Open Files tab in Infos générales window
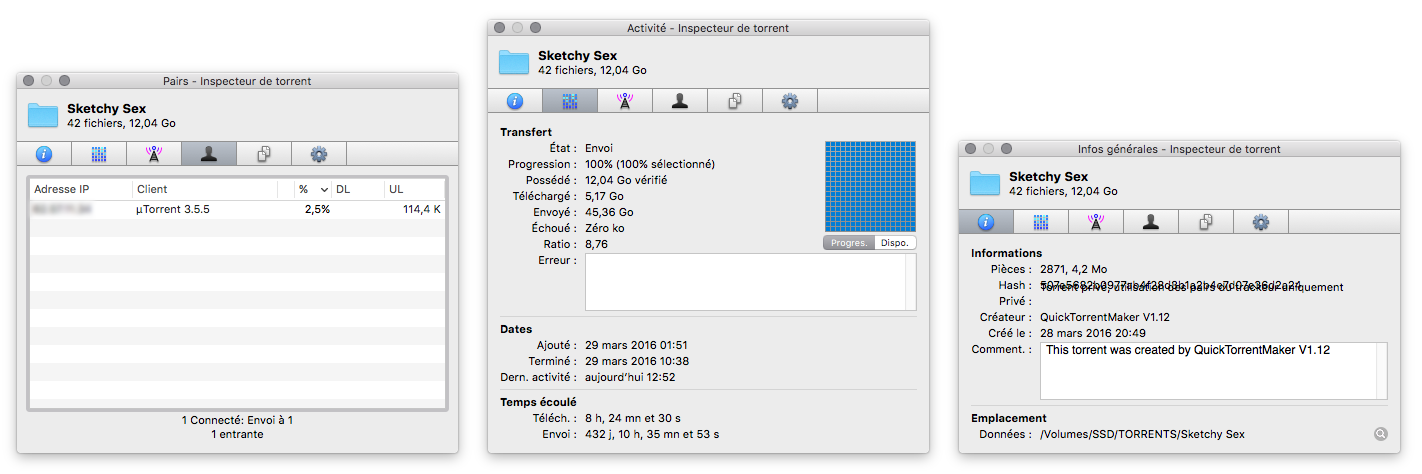The width and height of the screenshot is (1422, 474). tap(1206, 222)
